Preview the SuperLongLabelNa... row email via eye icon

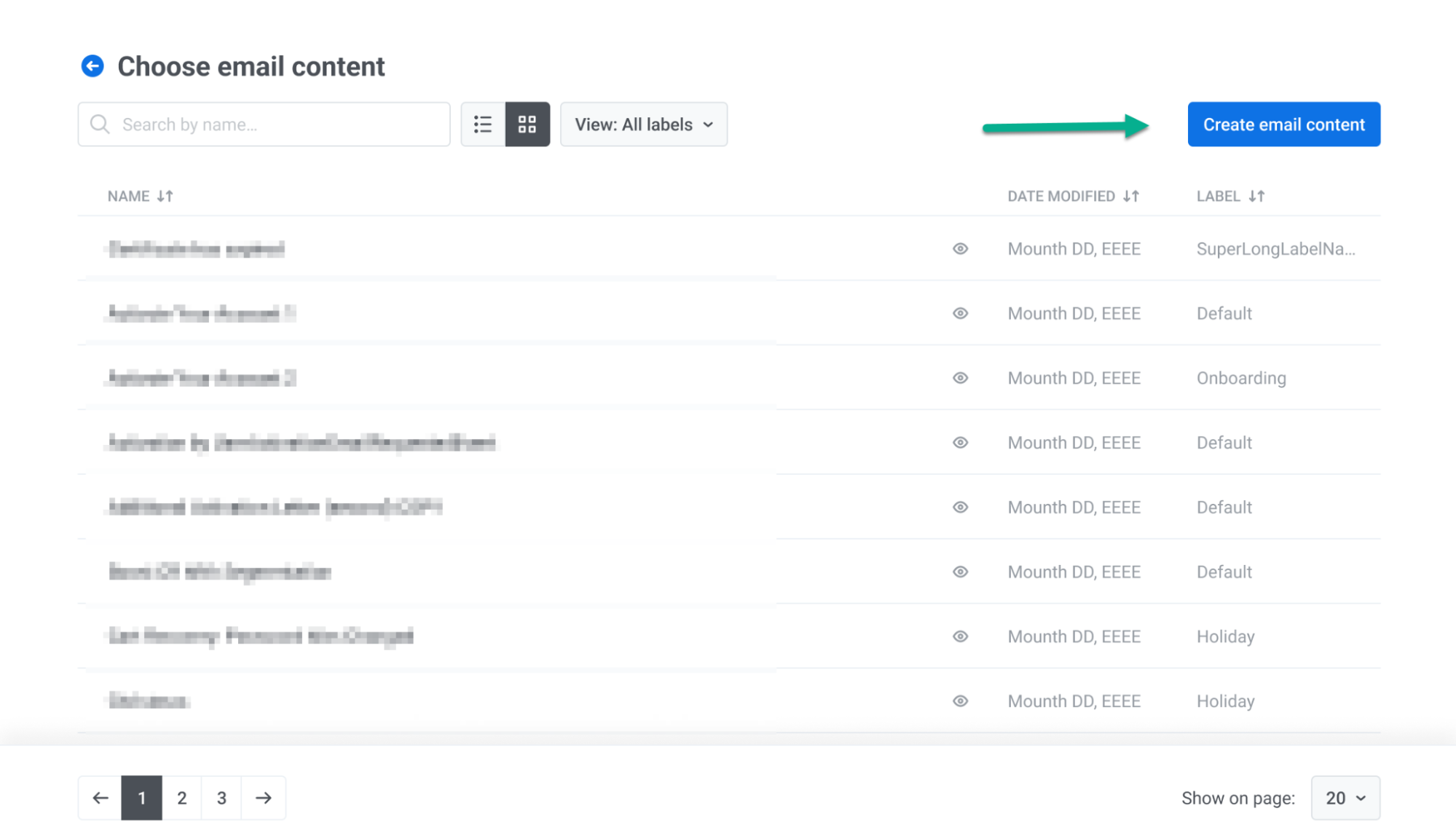point(960,249)
